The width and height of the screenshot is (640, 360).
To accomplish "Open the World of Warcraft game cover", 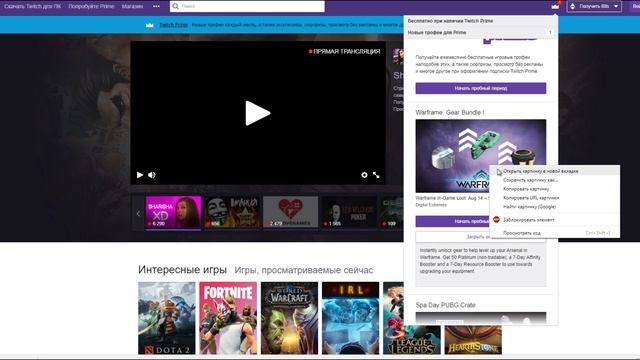I will pos(289,318).
